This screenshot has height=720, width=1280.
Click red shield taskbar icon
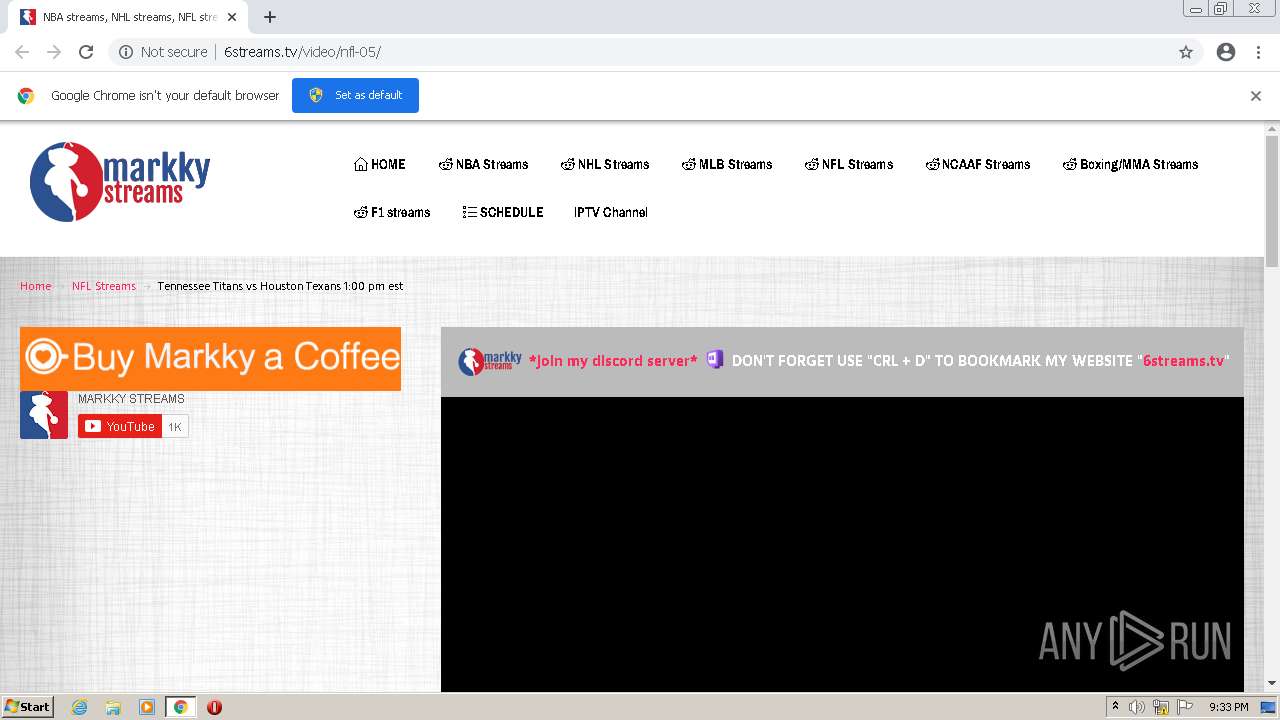pyautogui.click(x=214, y=707)
